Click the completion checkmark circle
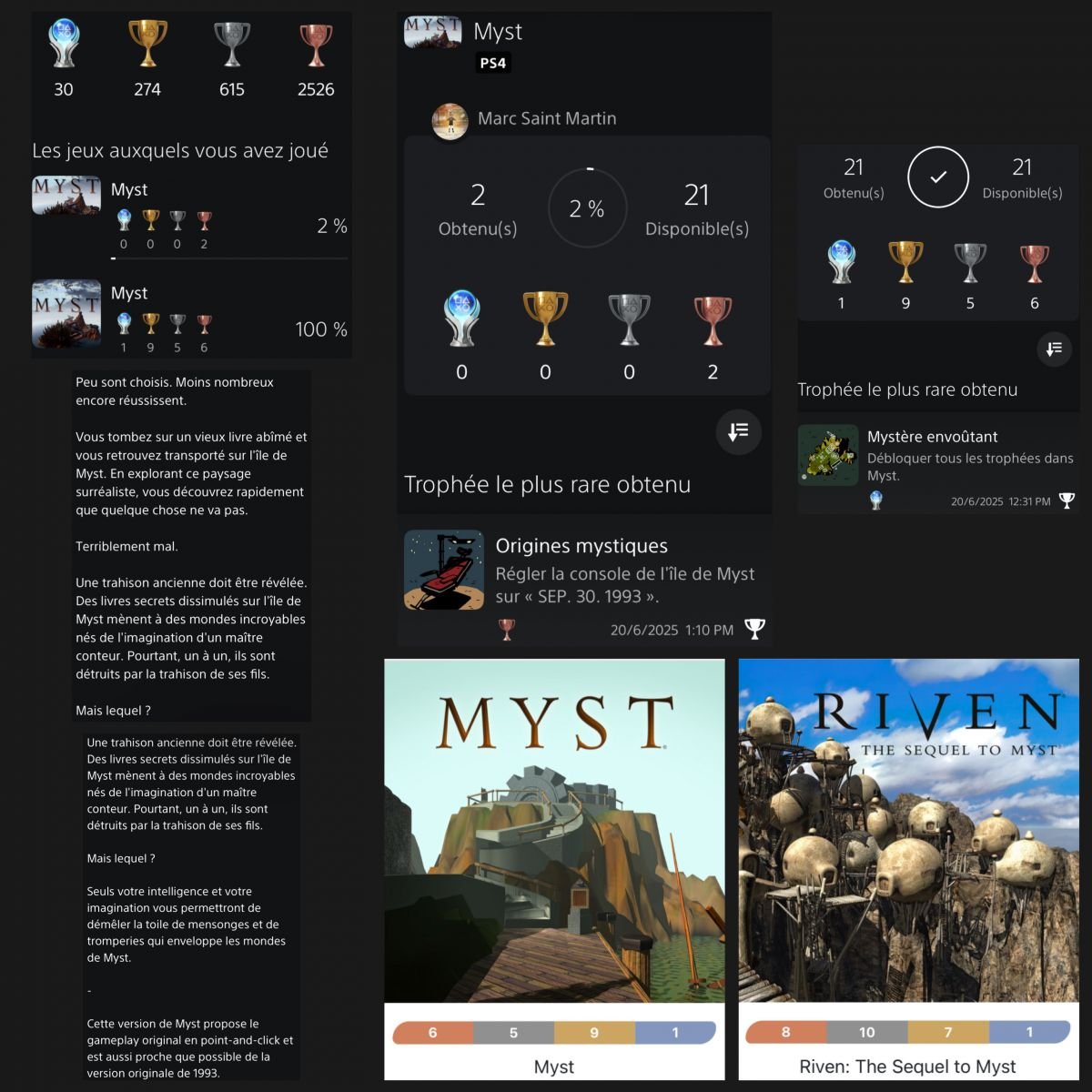This screenshot has width=1092, height=1092. (x=937, y=177)
